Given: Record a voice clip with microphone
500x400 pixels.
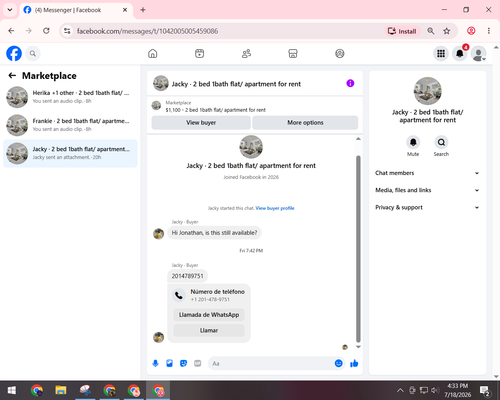Looking at the screenshot, I should [155, 363].
